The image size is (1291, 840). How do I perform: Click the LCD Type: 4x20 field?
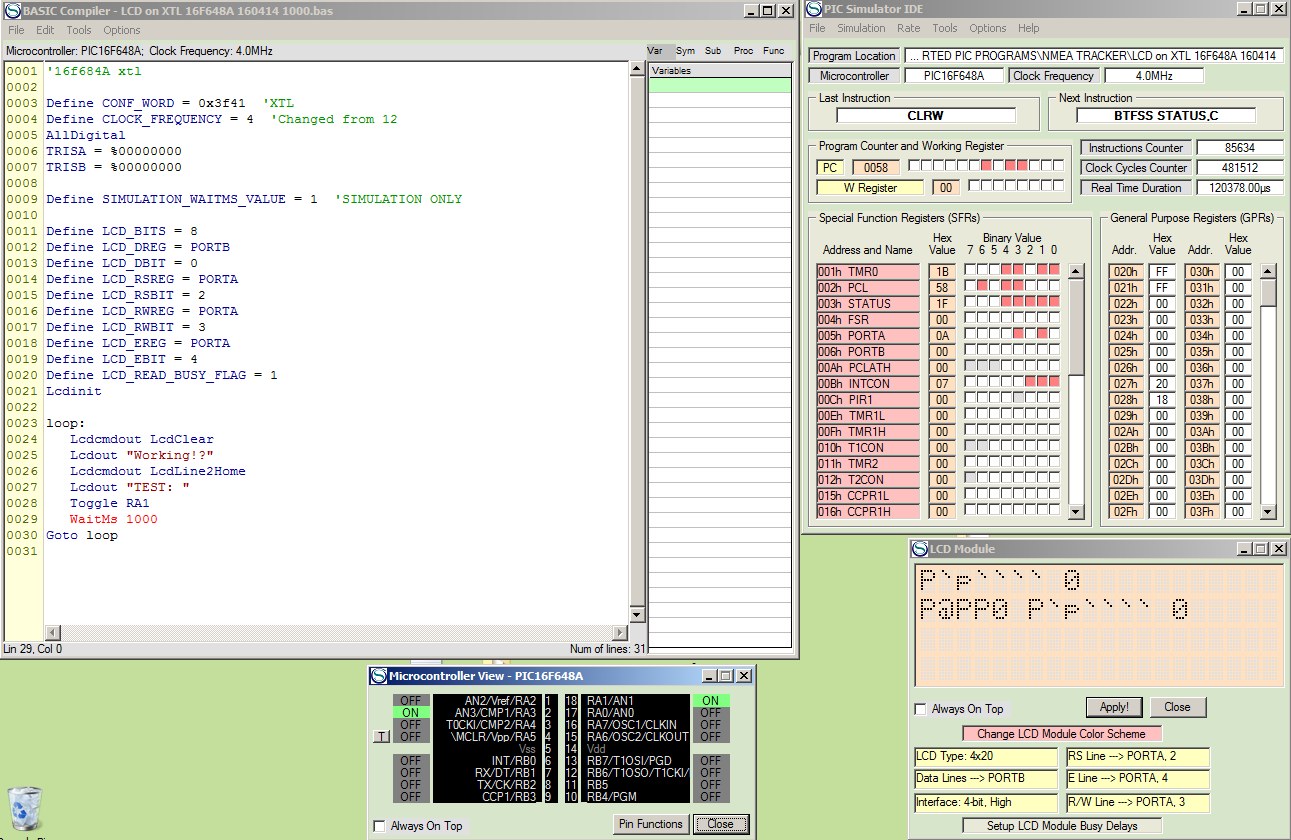(x=985, y=756)
